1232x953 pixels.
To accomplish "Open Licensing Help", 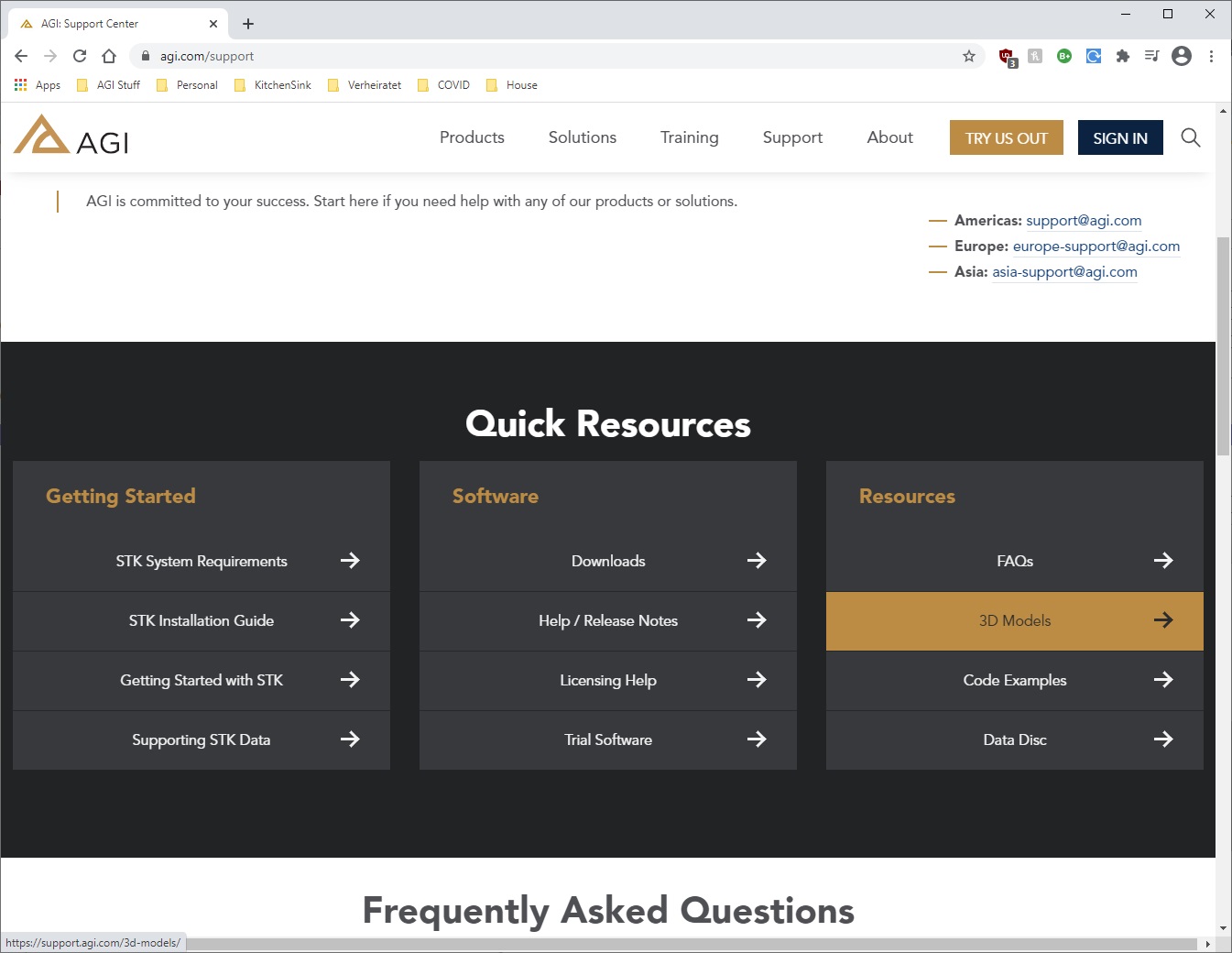I will pos(608,681).
